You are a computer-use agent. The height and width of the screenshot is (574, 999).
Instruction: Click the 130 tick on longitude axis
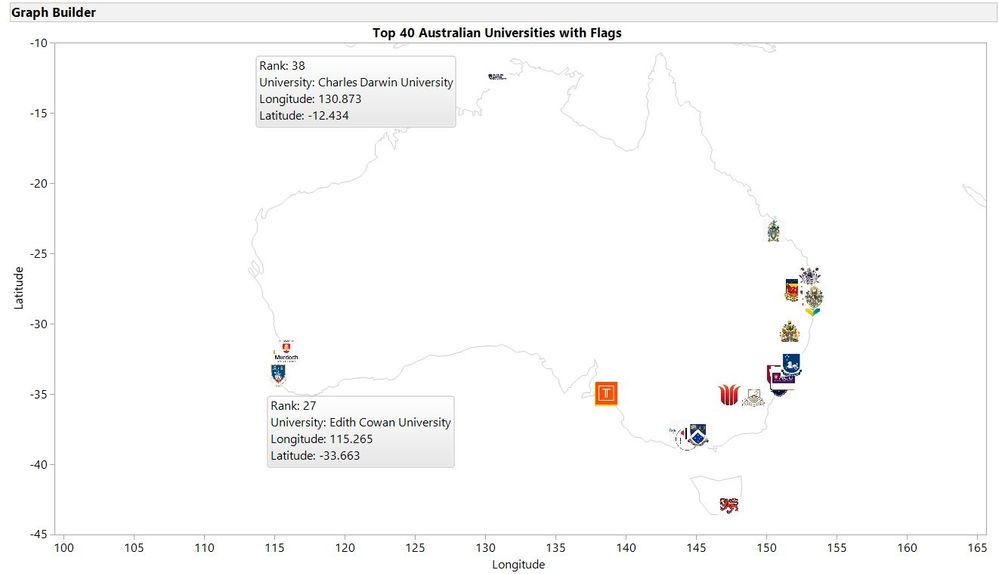tap(485, 548)
